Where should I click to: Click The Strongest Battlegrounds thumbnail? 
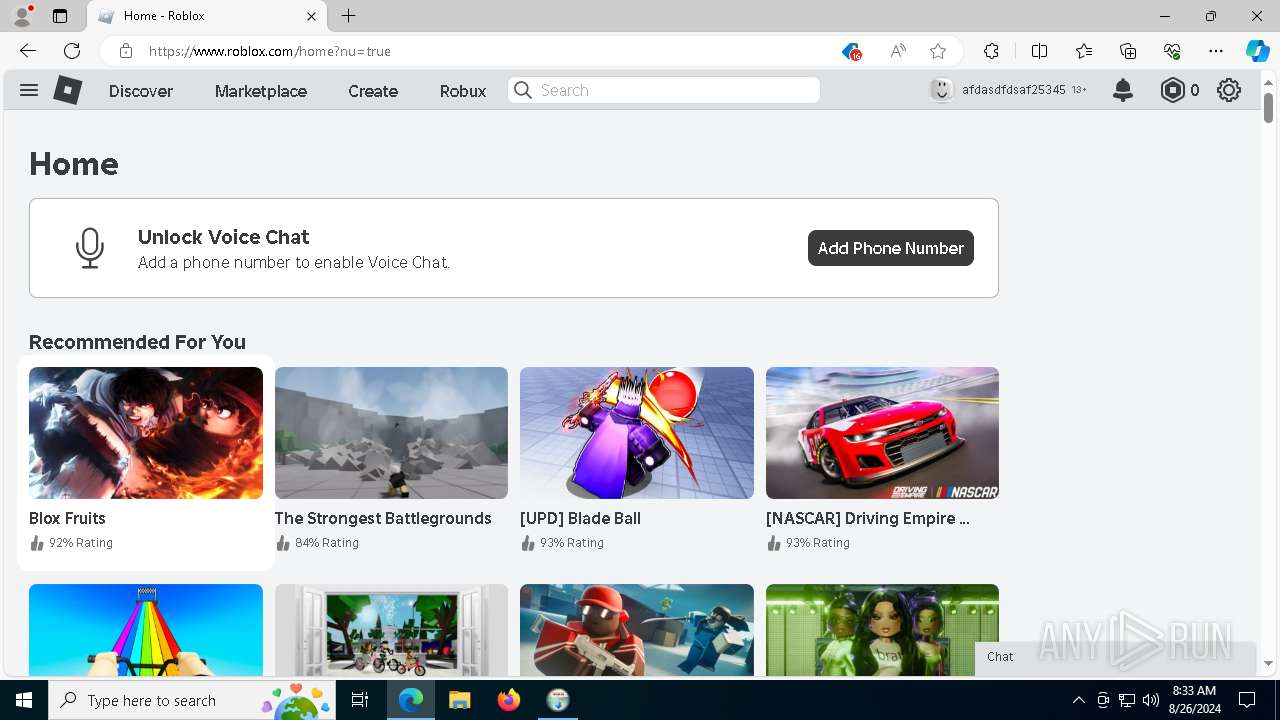click(391, 433)
